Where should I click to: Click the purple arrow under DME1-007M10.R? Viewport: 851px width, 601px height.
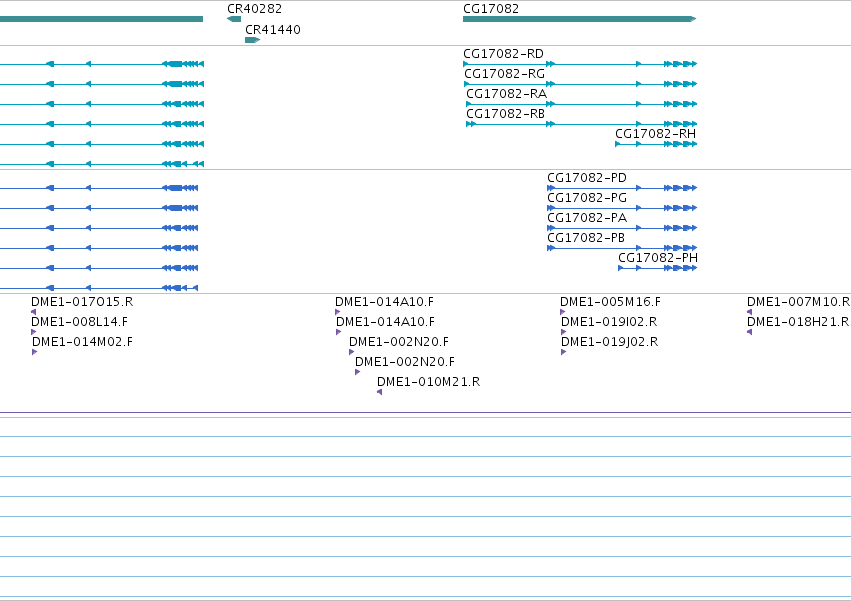pyautogui.click(x=750, y=312)
